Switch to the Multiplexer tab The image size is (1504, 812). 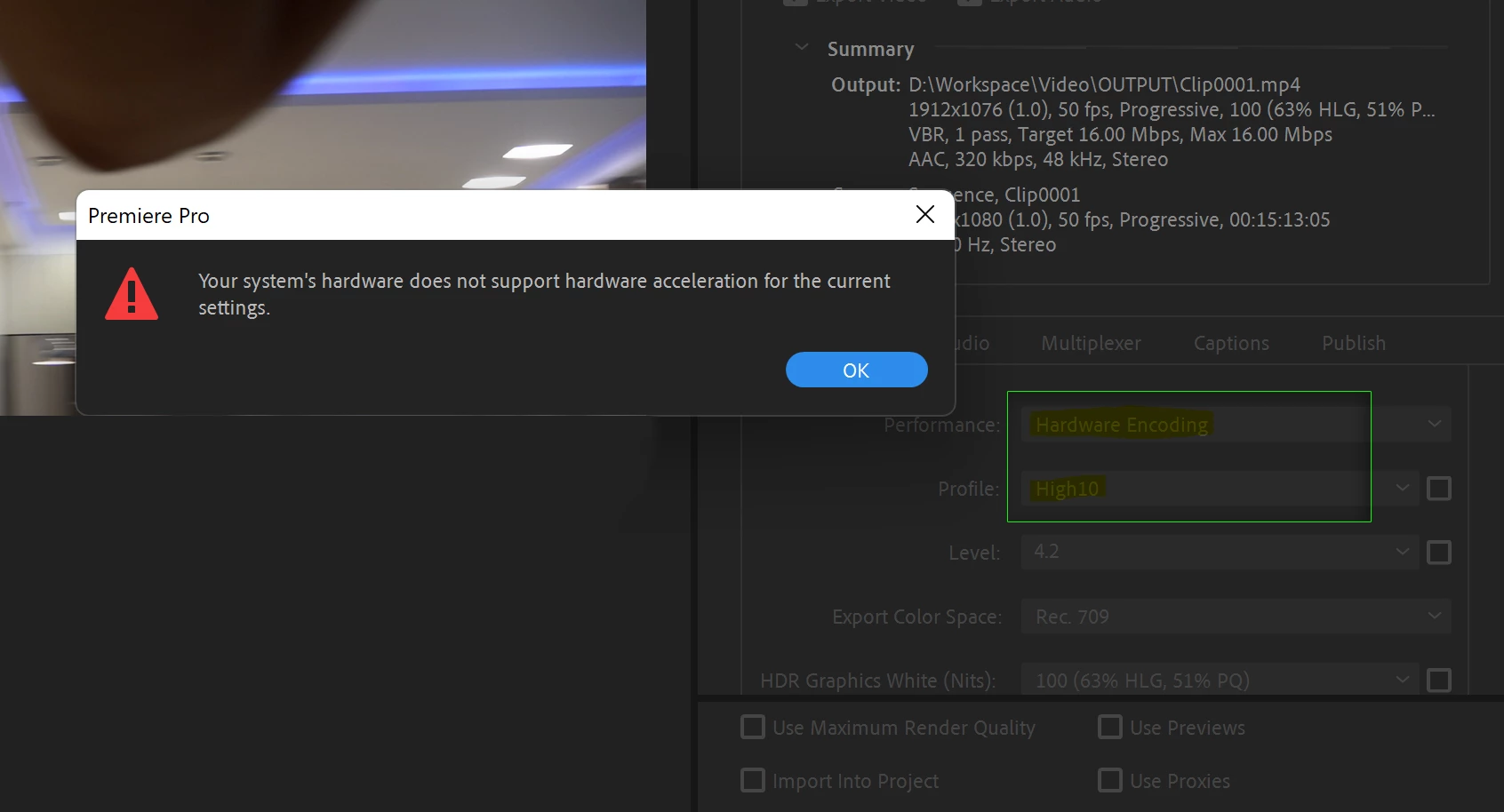point(1091,343)
